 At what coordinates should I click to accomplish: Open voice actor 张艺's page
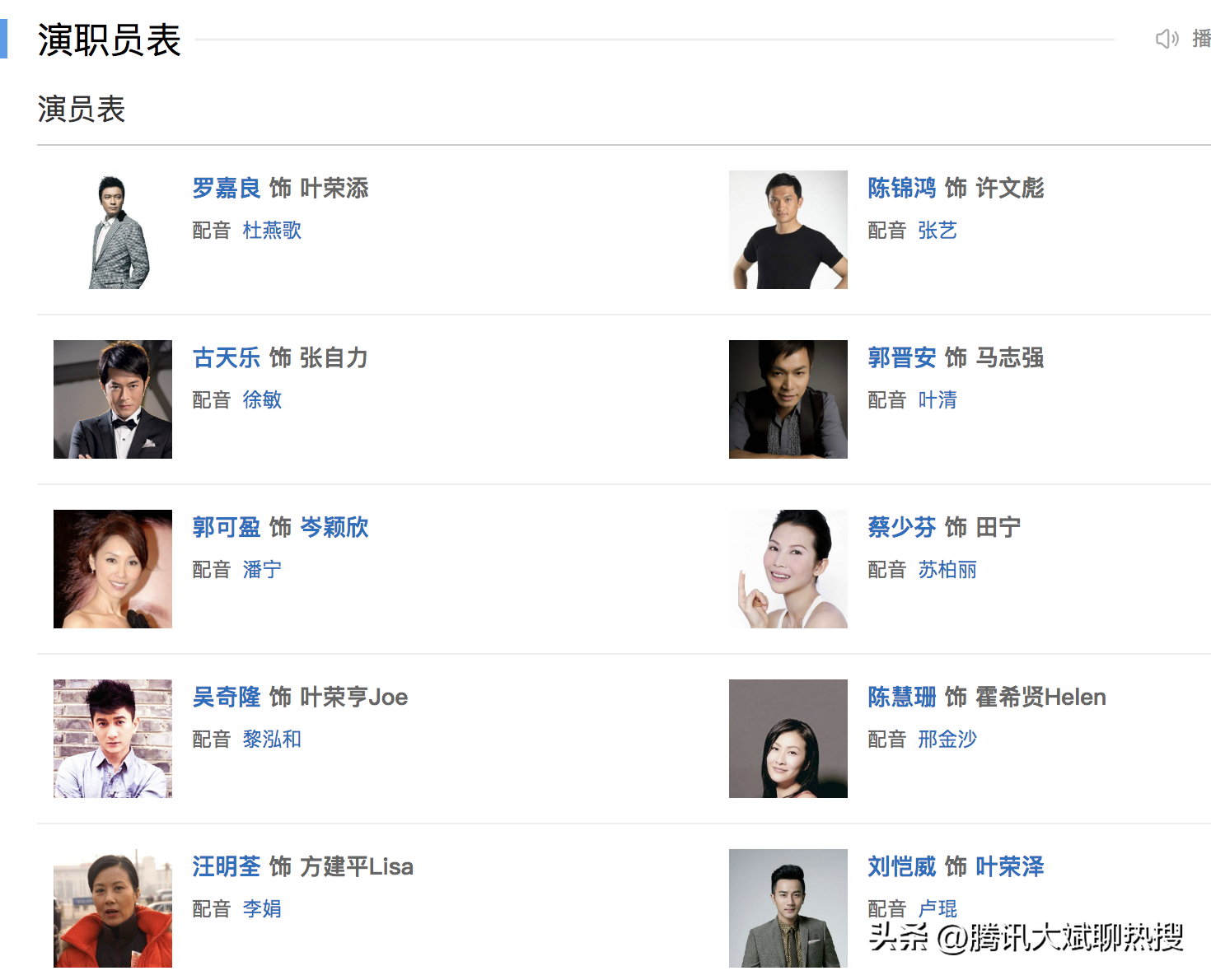938,231
